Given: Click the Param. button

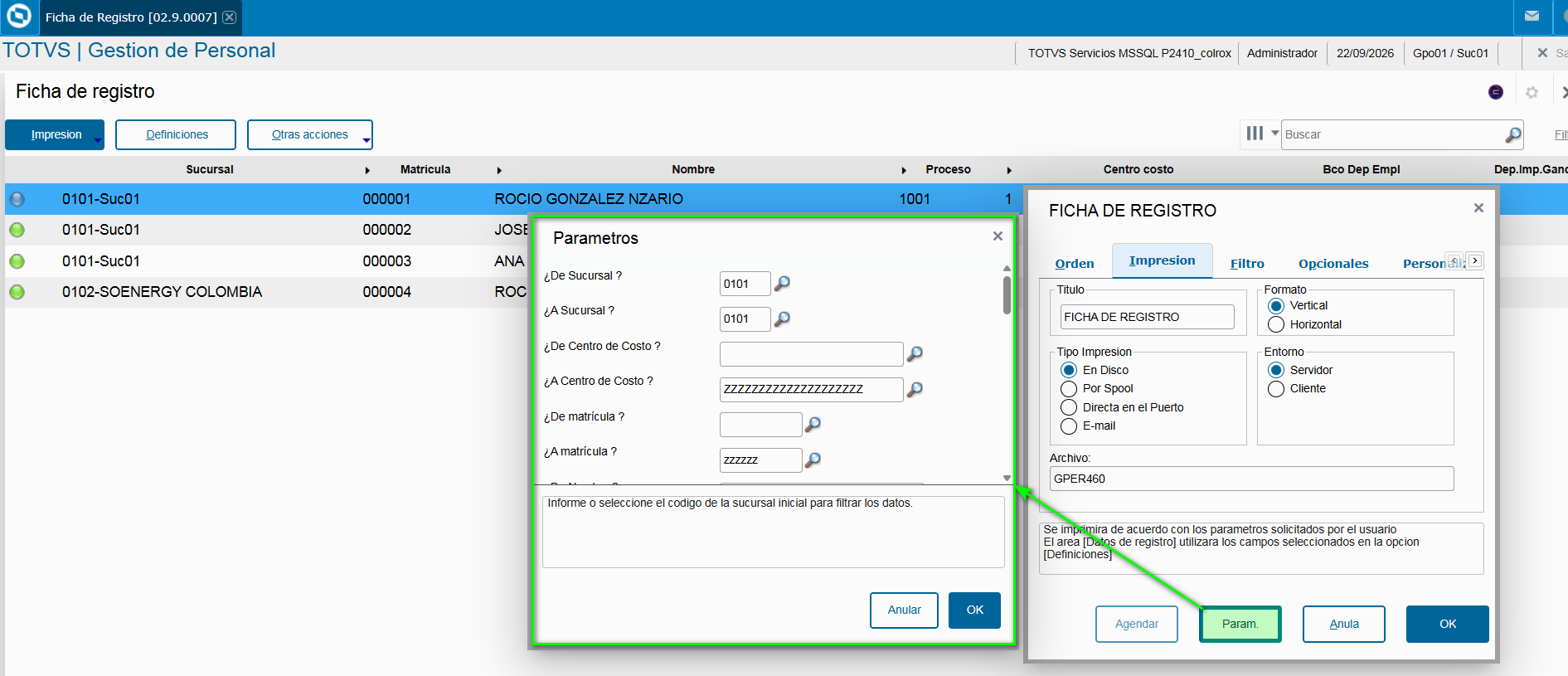Looking at the screenshot, I should 1240,624.
